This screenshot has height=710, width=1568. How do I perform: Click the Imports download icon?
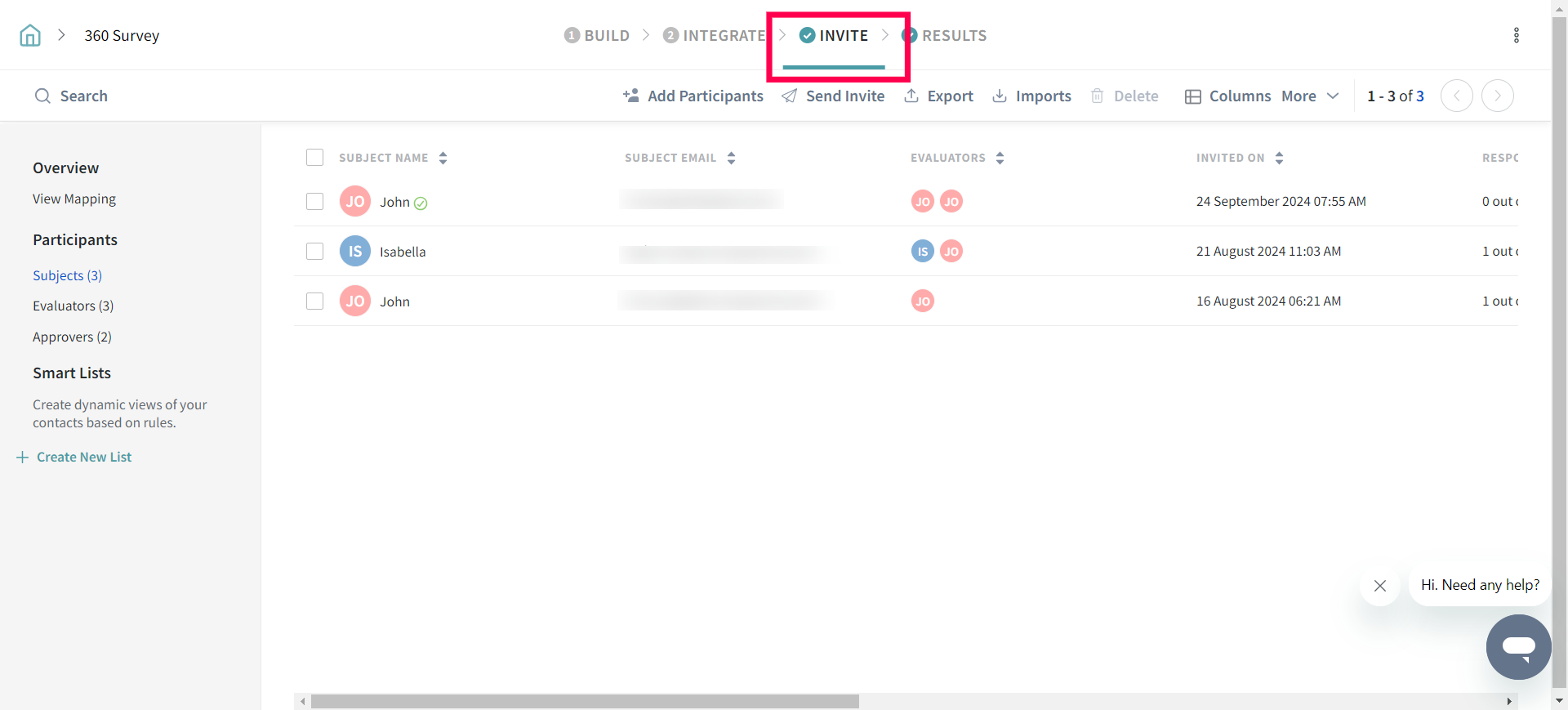tap(1000, 96)
